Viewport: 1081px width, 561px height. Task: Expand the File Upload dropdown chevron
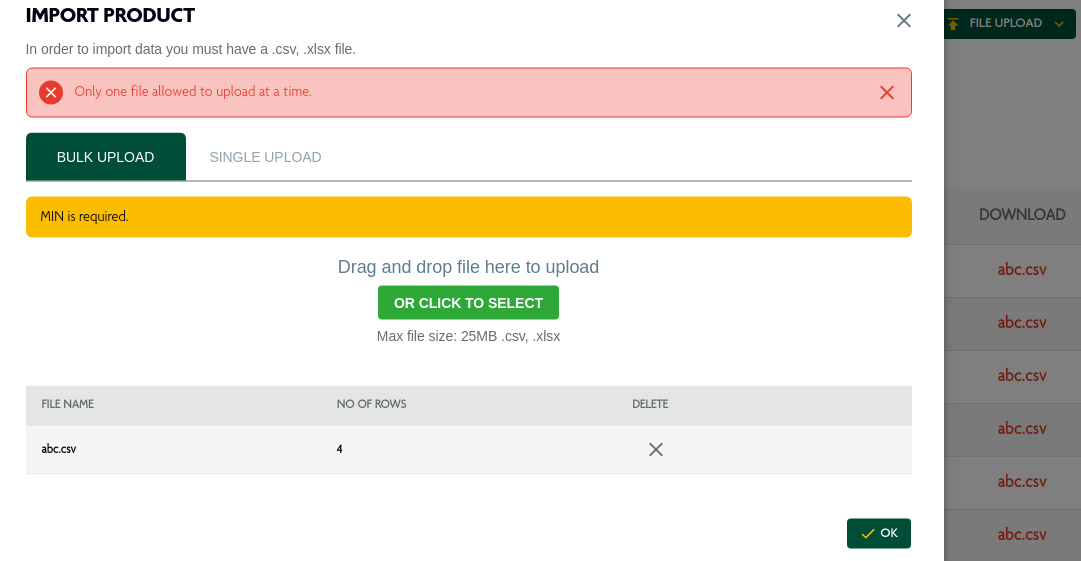(1059, 24)
